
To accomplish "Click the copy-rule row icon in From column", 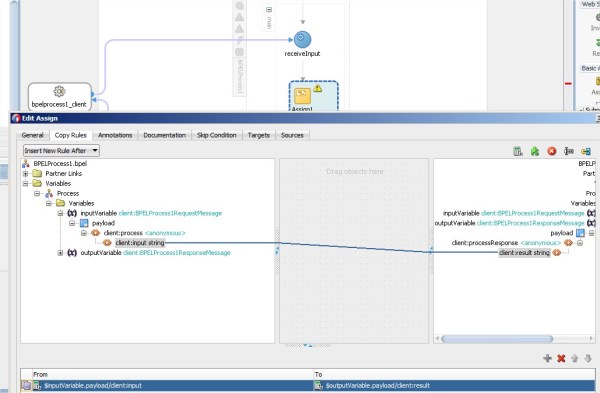I will point(37,386).
